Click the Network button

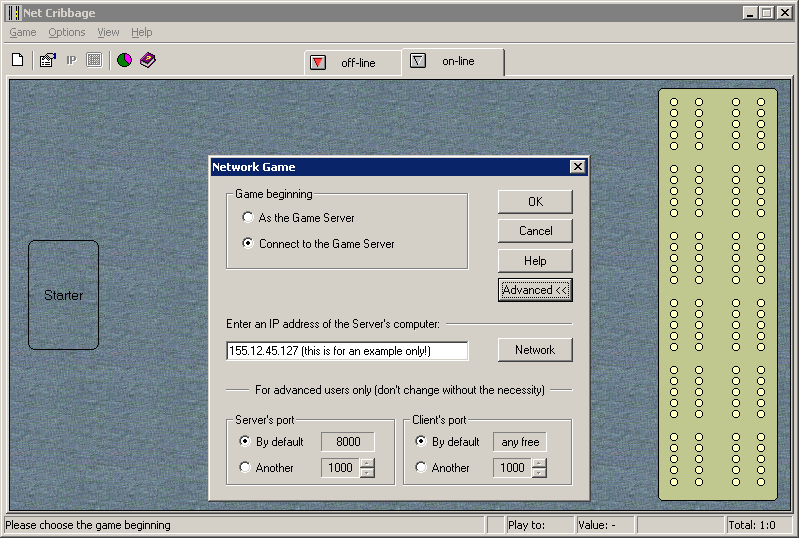coord(535,350)
